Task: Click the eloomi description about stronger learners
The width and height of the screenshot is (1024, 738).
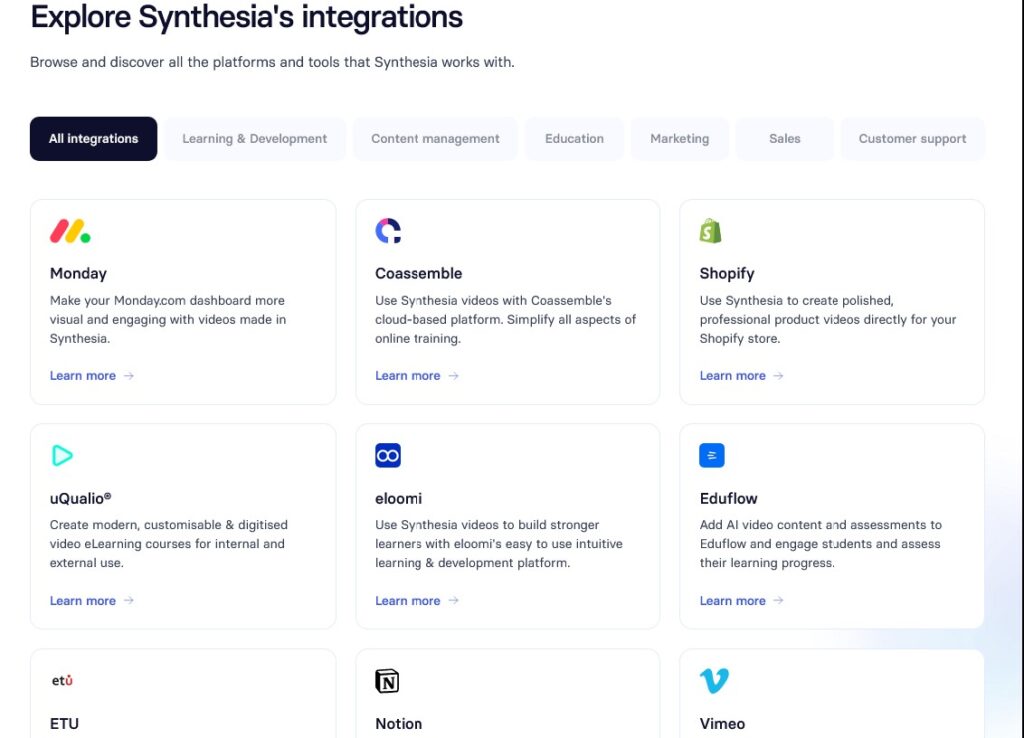Action: 499,543
